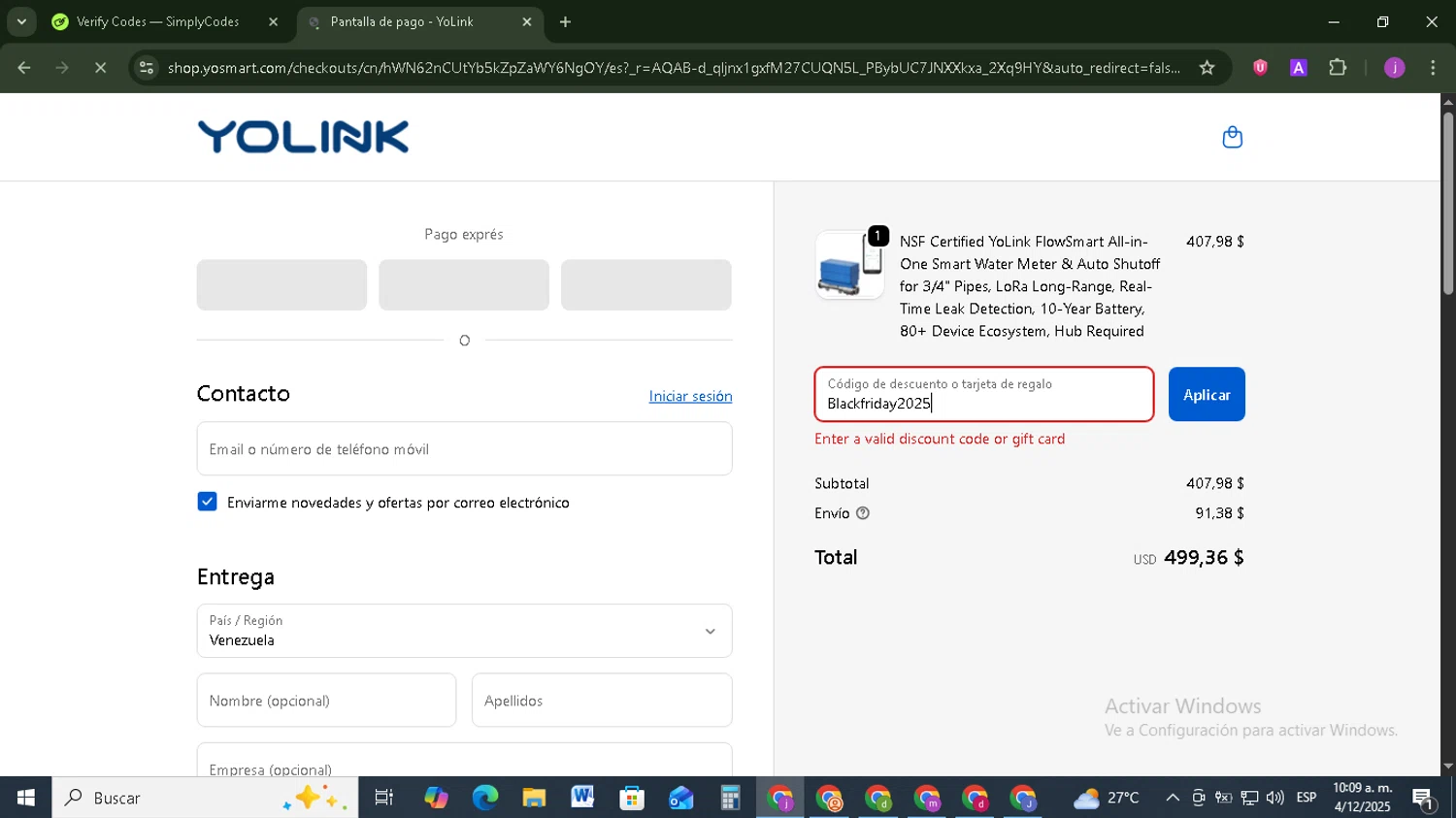Click the Envío info help icon
This screenshot has width=1456, height=818.
863,513
